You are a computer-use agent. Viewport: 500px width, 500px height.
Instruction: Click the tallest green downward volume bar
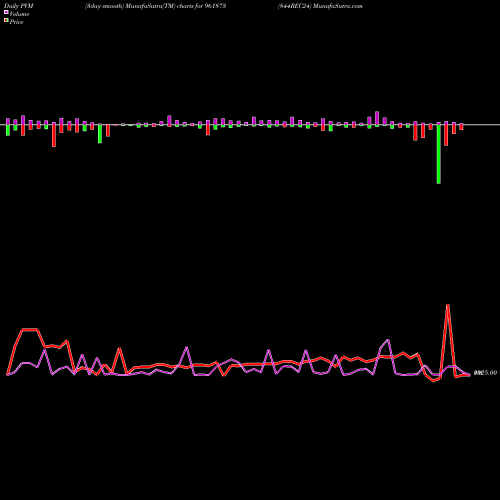(x=439, y=154)
